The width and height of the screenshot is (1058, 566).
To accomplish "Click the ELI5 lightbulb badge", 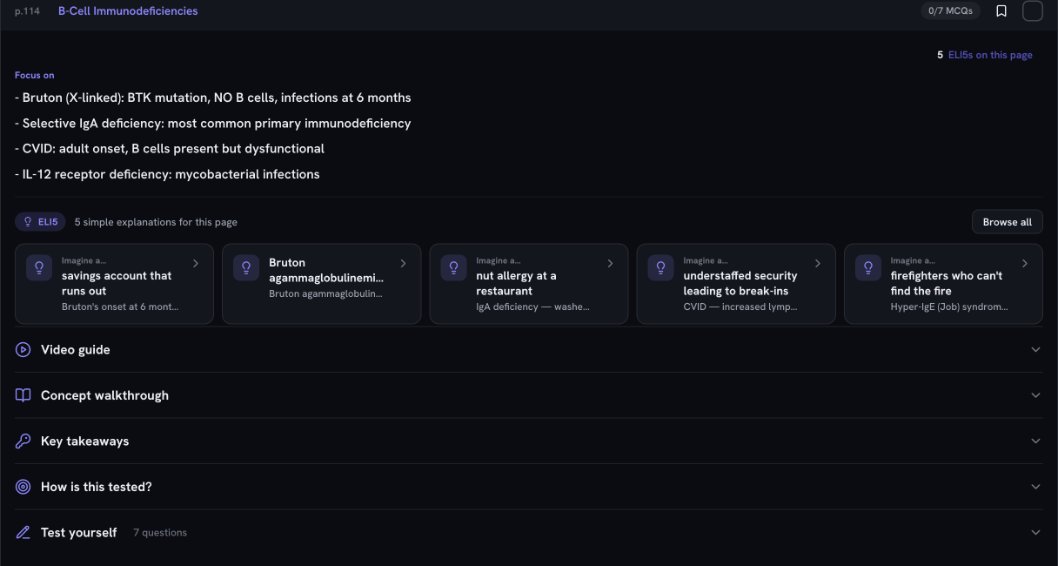I will (x=40, y=222).
